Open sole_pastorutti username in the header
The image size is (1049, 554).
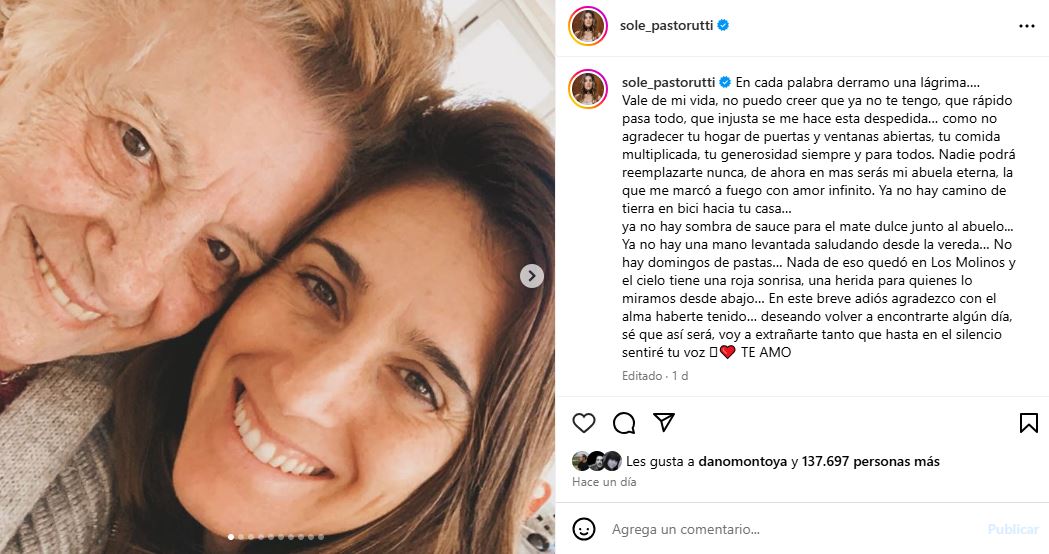[x=666, y=25]
